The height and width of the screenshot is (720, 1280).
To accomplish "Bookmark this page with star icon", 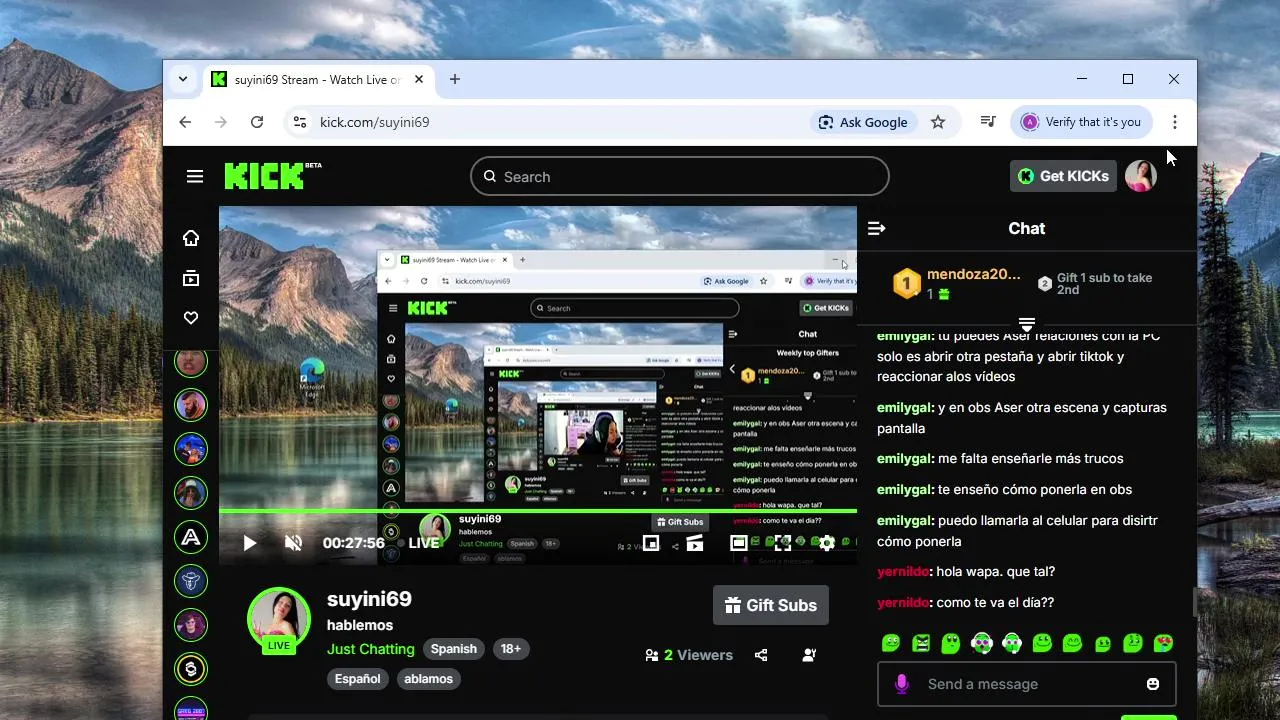I will coord(938,122).
